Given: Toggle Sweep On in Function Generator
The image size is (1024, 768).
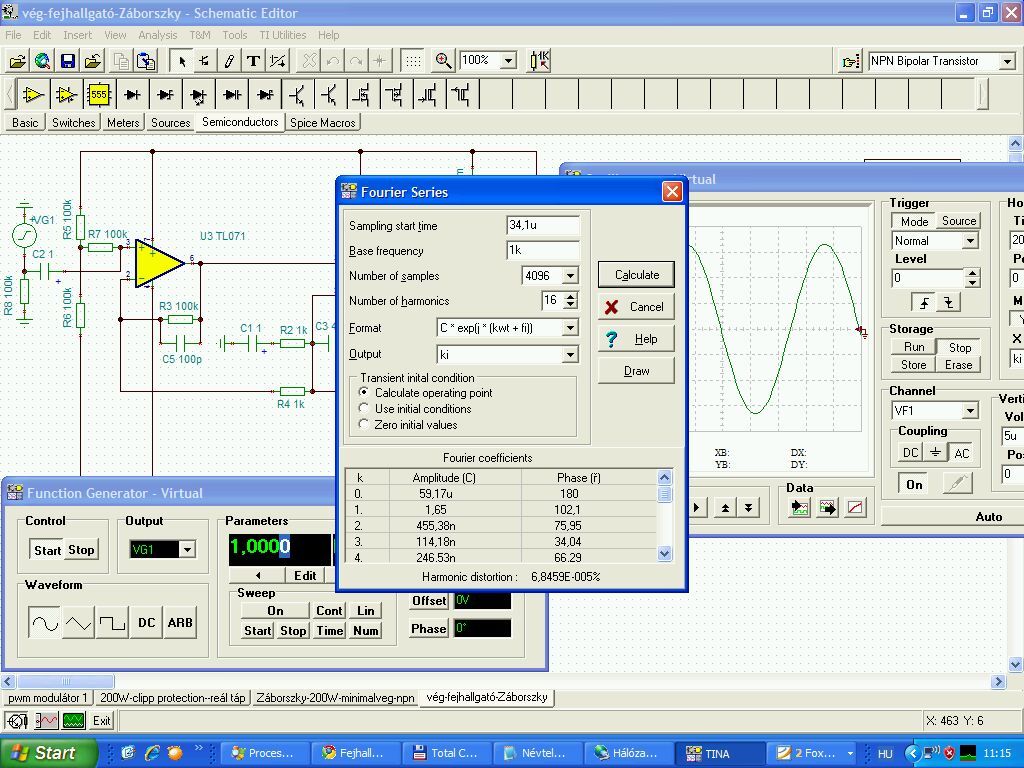Looking at the screenshot, I should (x=275, y=611).
